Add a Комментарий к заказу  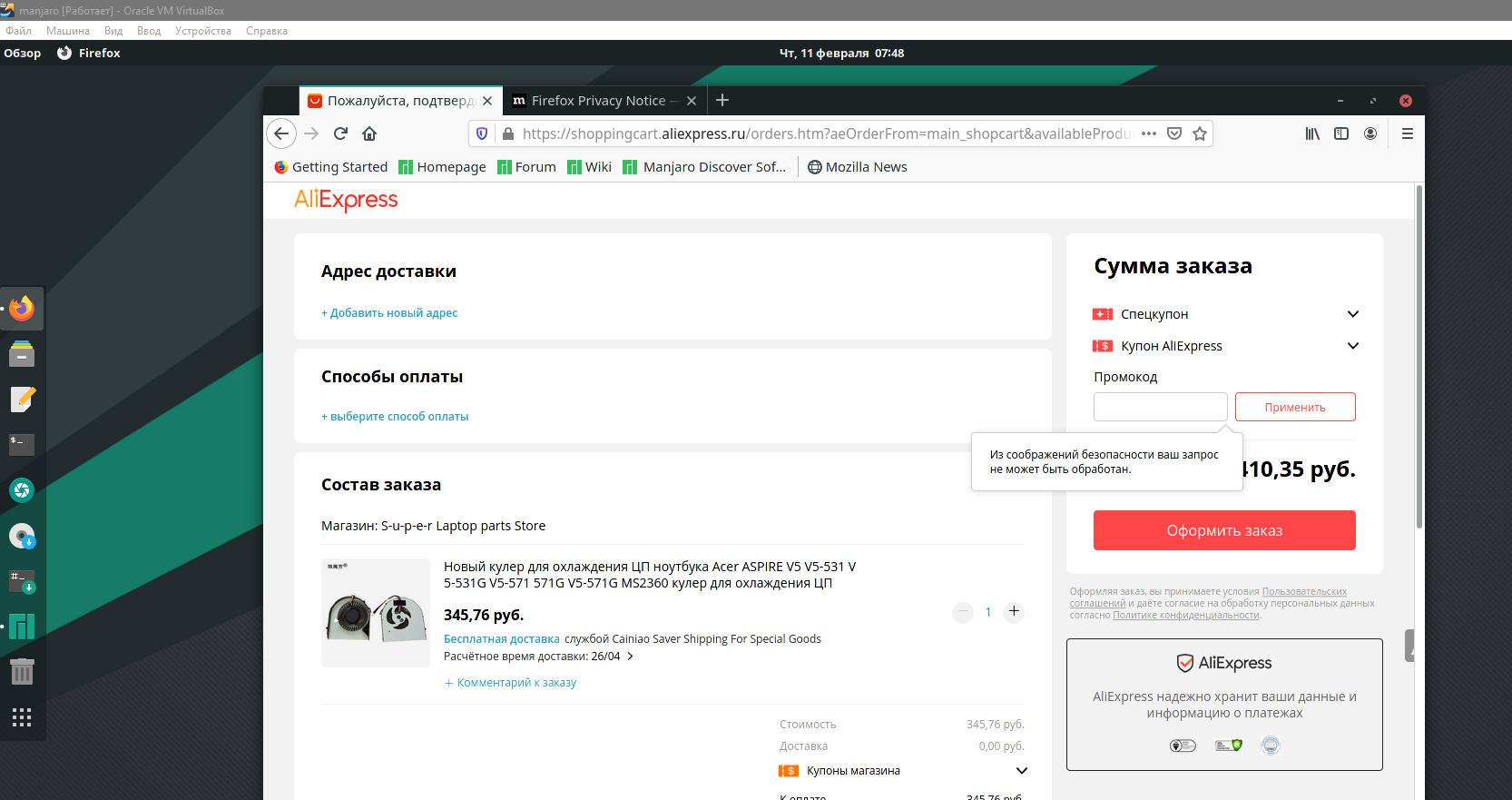point(510,683)
